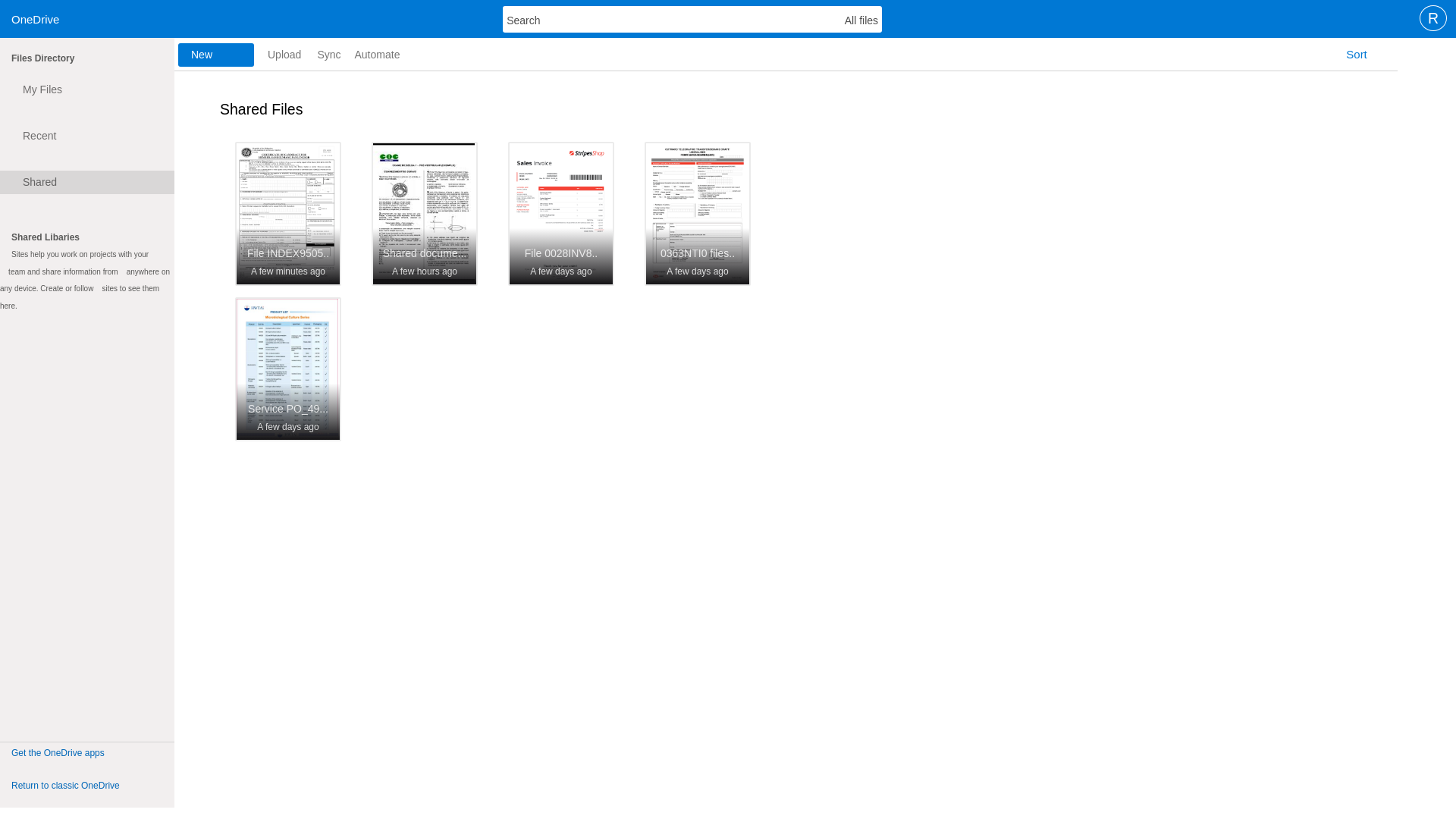Click Return to classic OneDrive link
The height and width of the screenshot is (819, 1456).
click(65, 786)
